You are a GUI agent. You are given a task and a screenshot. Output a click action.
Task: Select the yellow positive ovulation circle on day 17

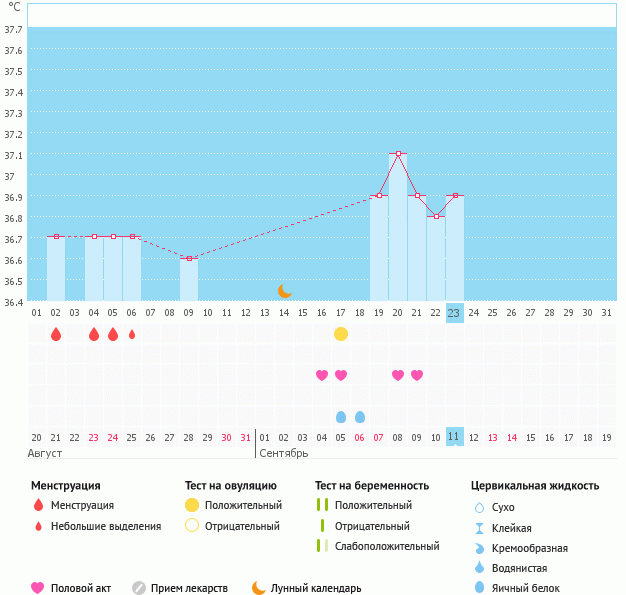pos(341,333)
